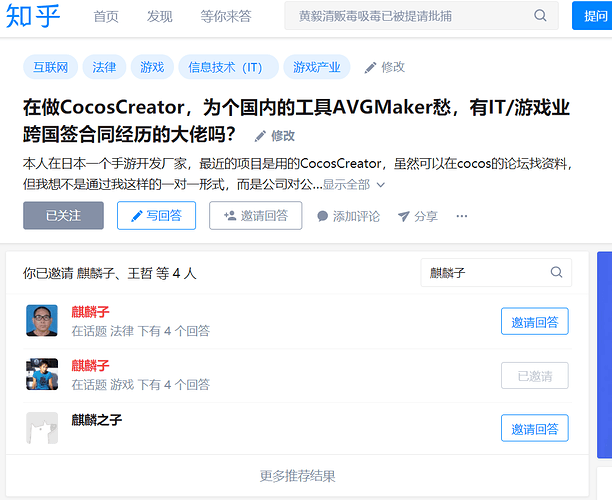Click the 写回答 button

(157, 215)
